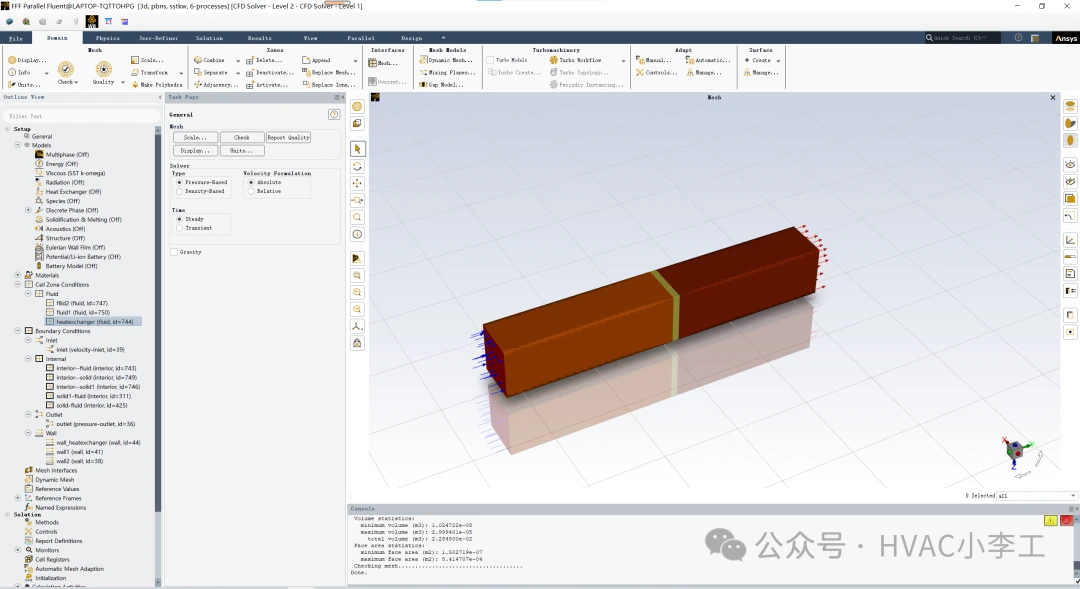This screenshot has height=589, width=1080.
Task: Open the Surface Create dropdown
Action: coord(778,61)
